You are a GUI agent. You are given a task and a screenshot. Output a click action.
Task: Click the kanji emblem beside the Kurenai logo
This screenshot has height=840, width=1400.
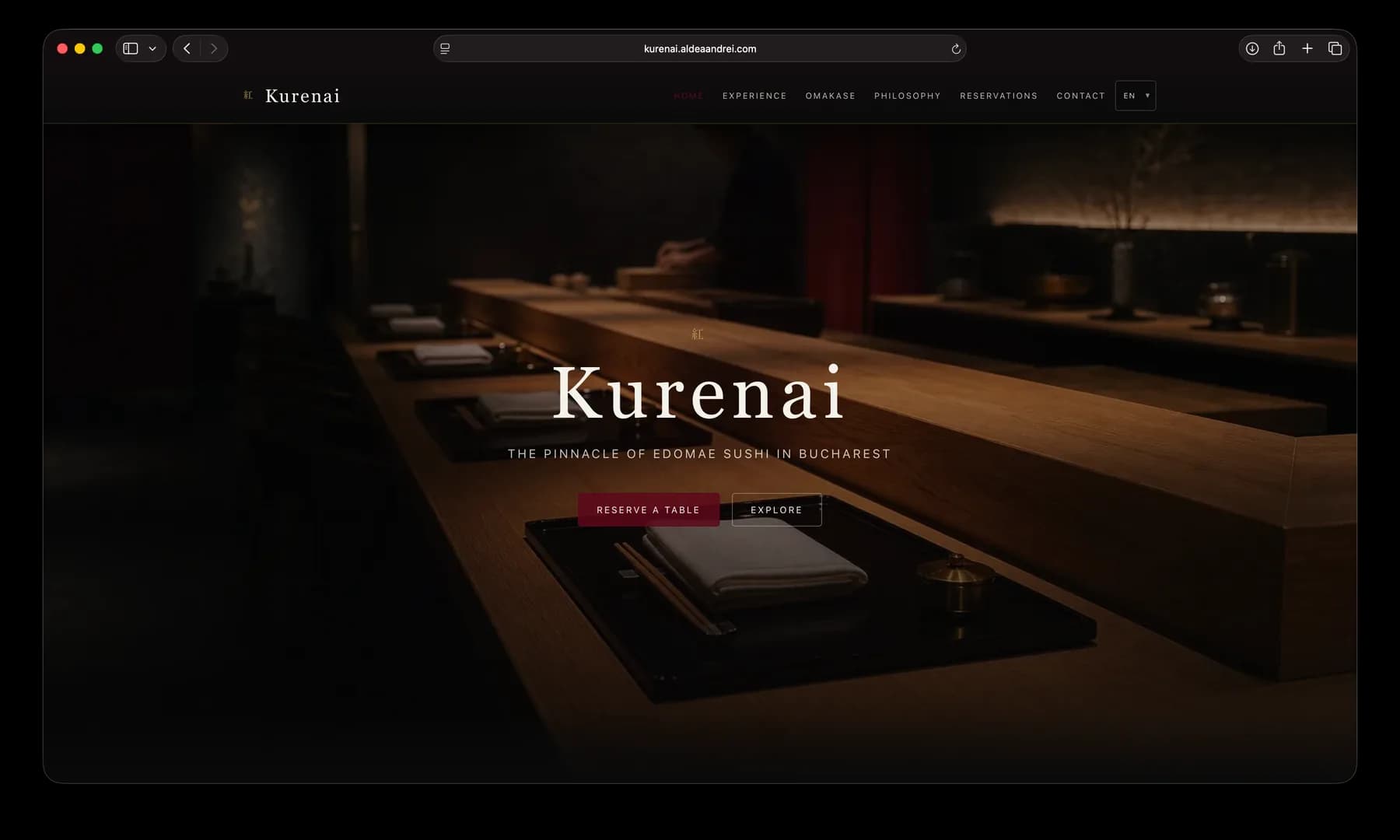pos(248,95)
